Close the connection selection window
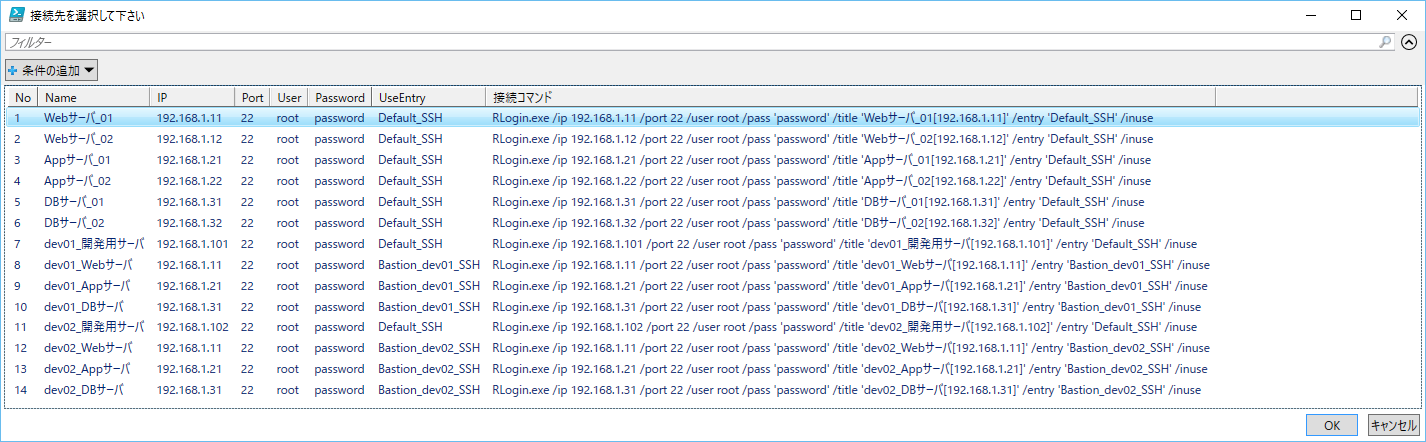The height and width of the screenshot is (442, 1426). coord(1401,15)
